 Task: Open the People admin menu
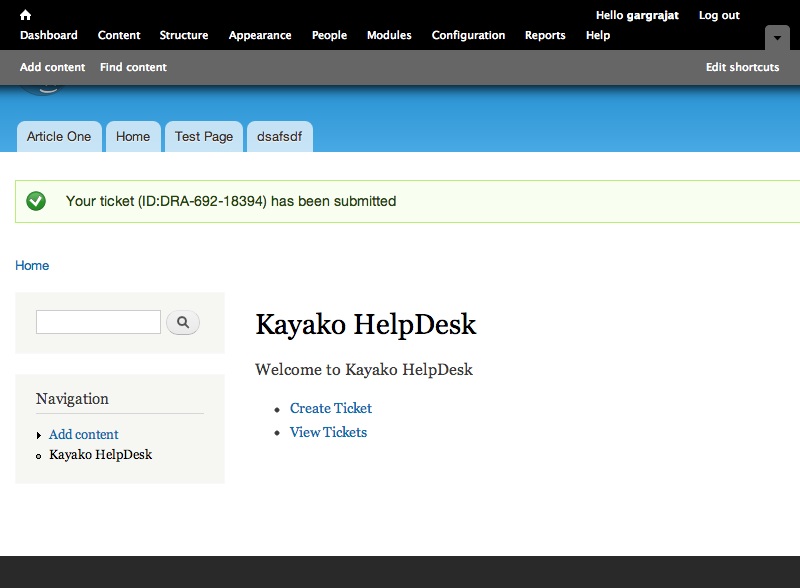(329, 35)
